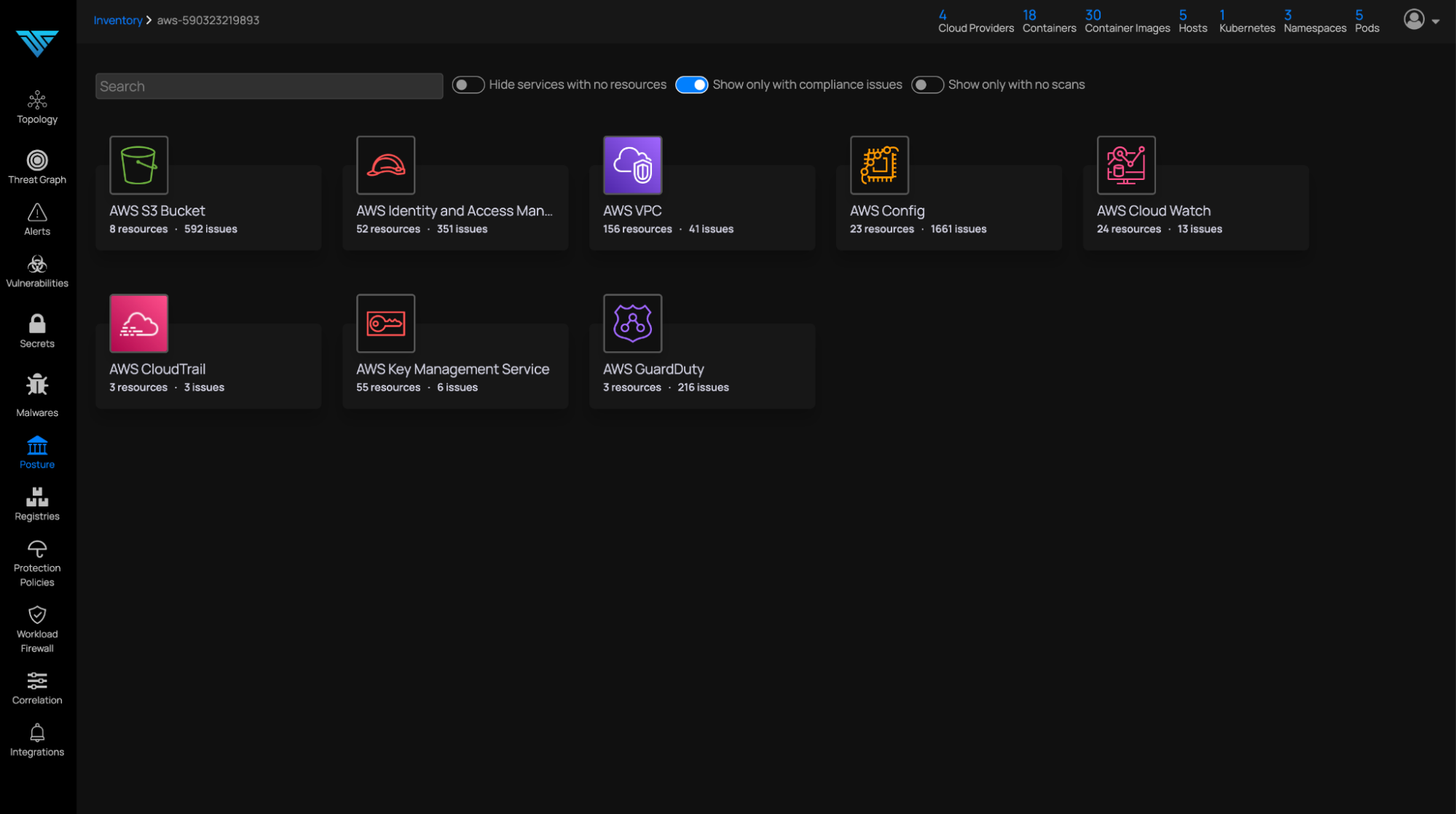Click the '24 resources' text
The image size is (1456, 814).
pyautogui.click(x=1129, y=229)
